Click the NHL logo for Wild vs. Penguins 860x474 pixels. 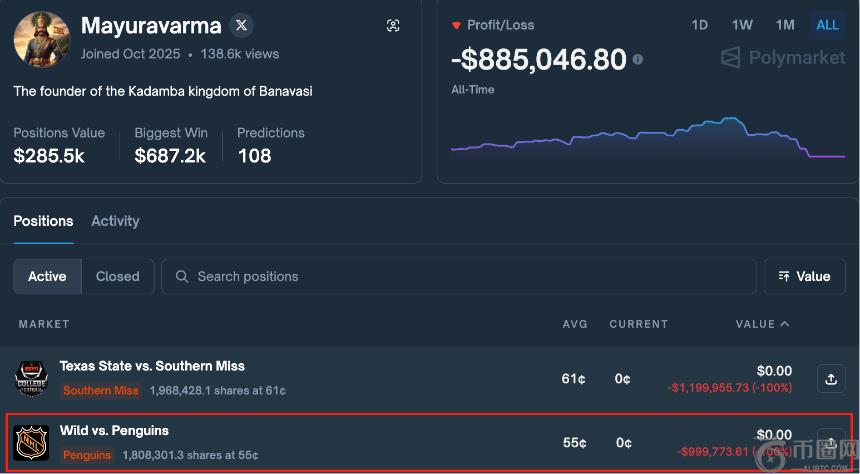pos(31,442)
